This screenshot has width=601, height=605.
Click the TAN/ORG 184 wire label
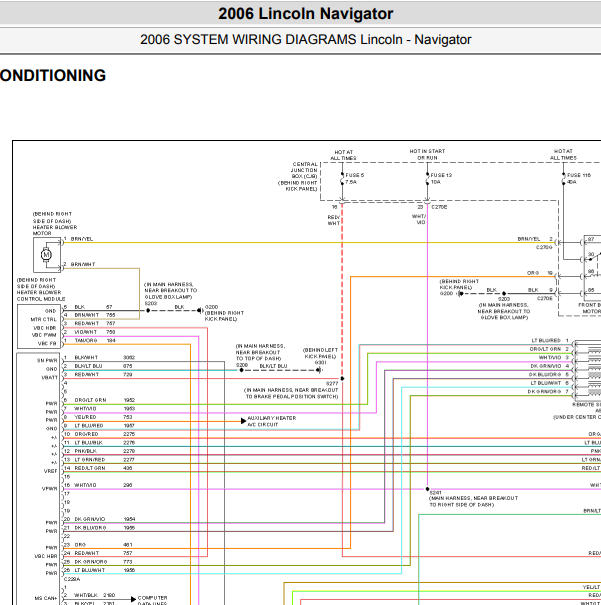tap(95, 340)
